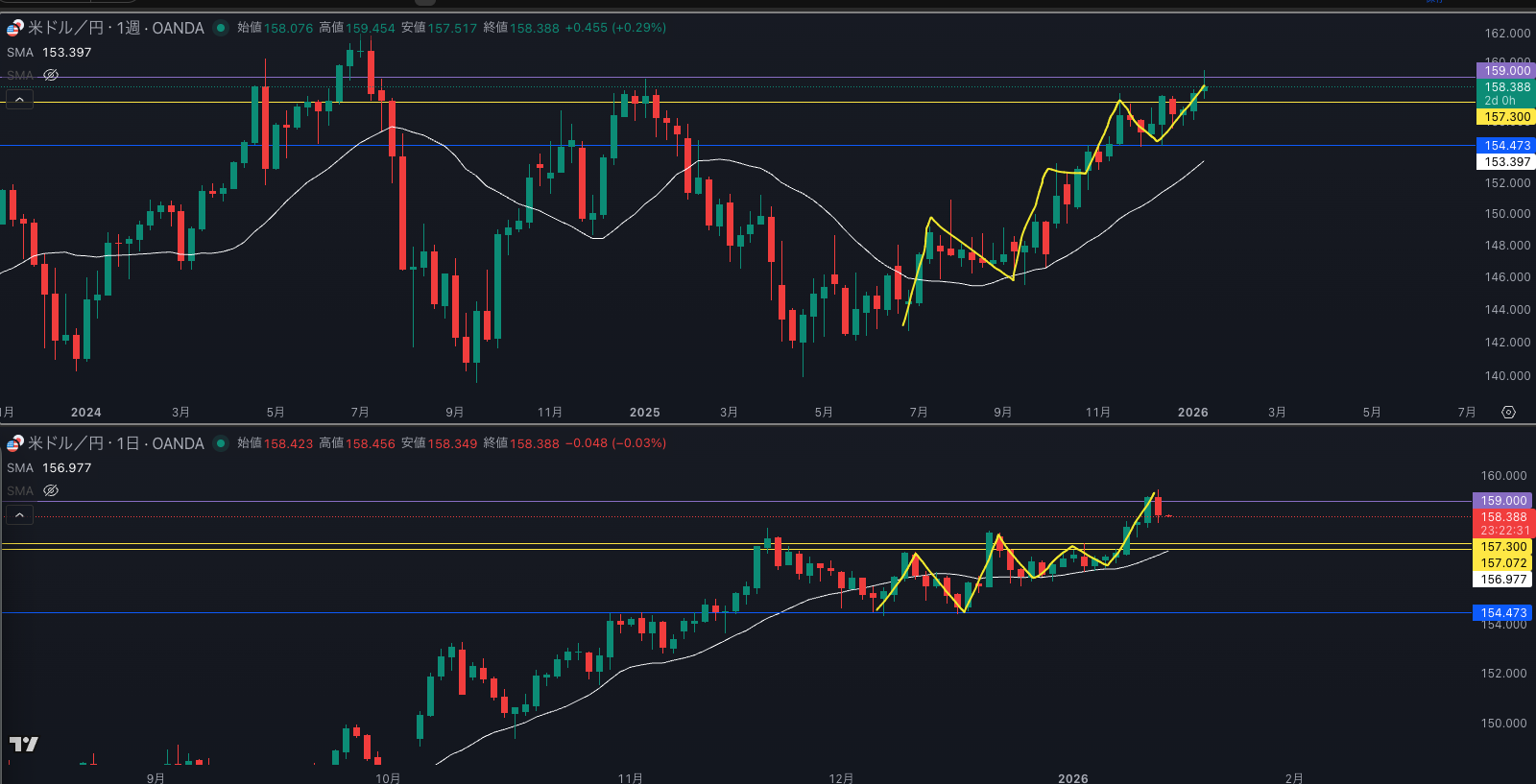Click green market status dot on weekly chart
This screenshot has width=1536, height=784.
[x=221, y=28]
